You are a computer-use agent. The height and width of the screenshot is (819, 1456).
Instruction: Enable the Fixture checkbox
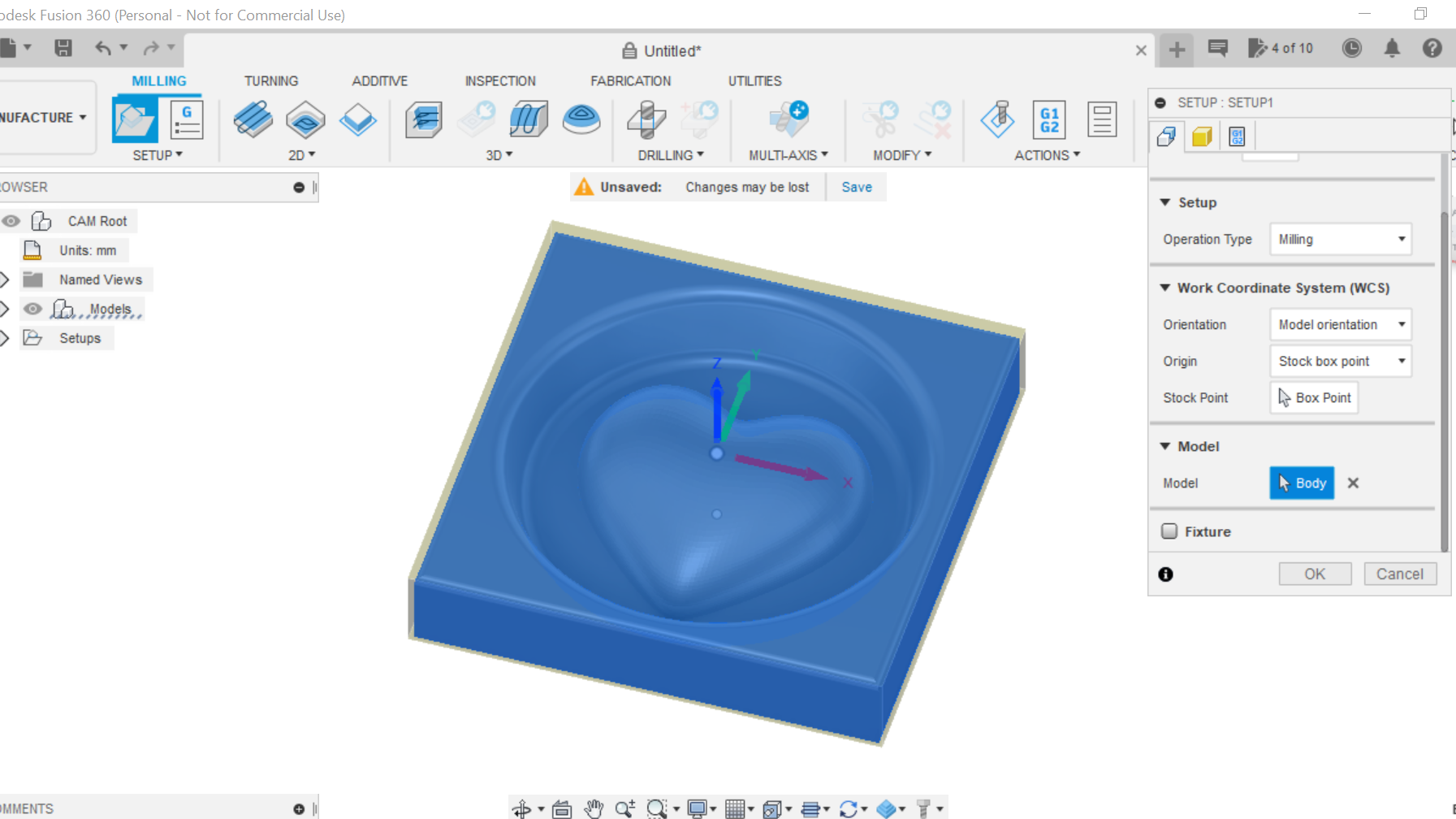pyautogui.click(x=1170, y=531)
